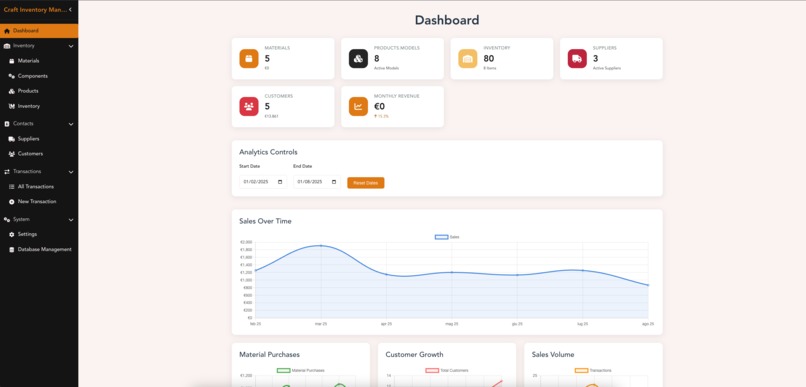Image resolution: width=806 pixels, height=387 pixels.
Task: Open the Dashboard menu item
Action: coord(39,31)
